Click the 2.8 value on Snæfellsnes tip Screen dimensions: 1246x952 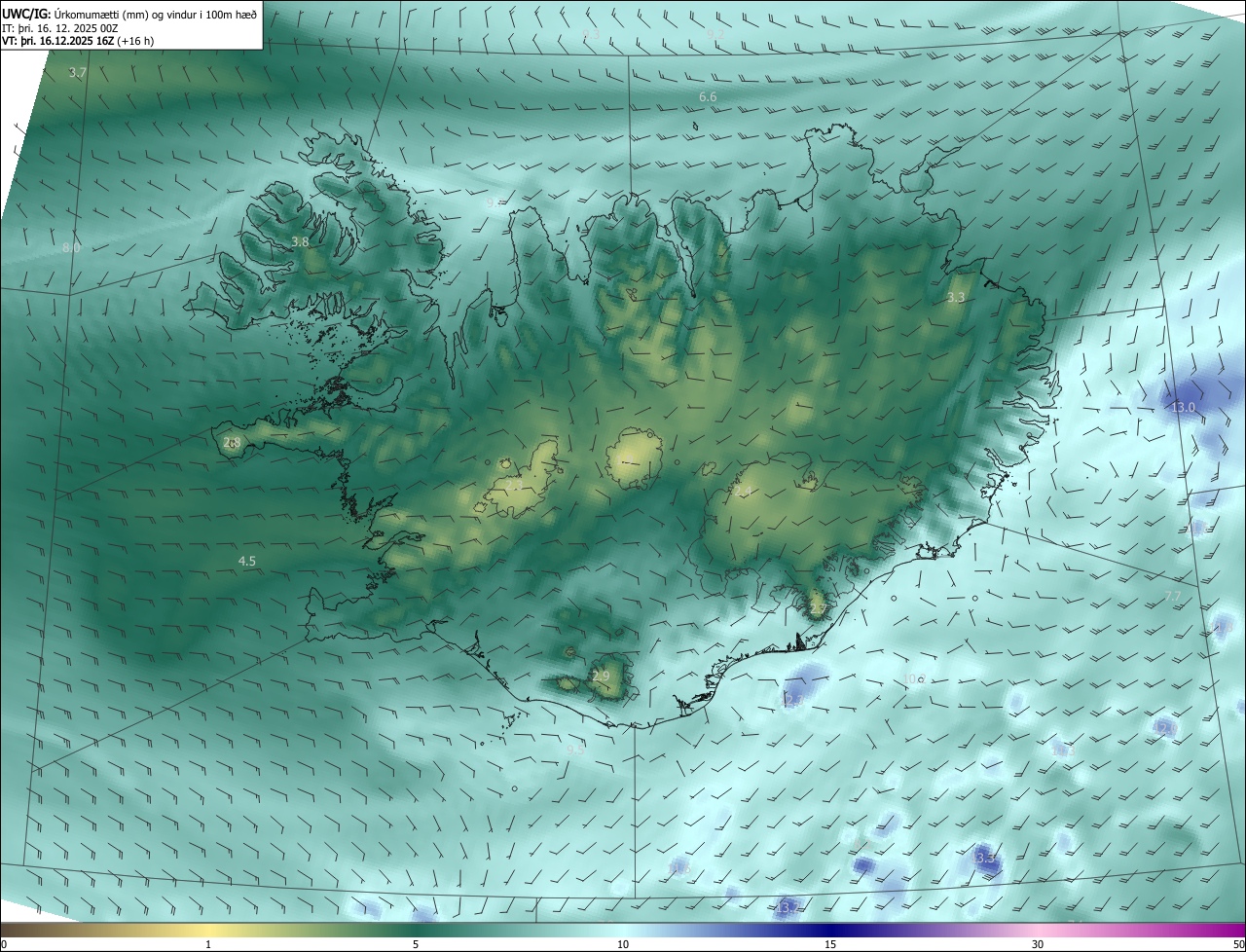(x=232, y=443)
